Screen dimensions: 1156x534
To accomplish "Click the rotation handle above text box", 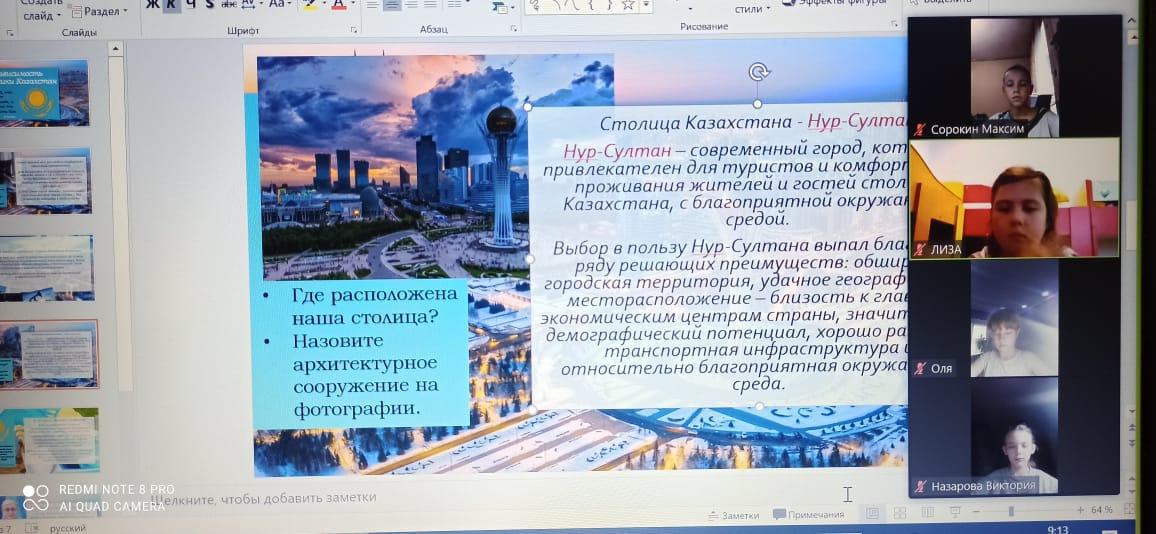I will (x=759, y=71).
